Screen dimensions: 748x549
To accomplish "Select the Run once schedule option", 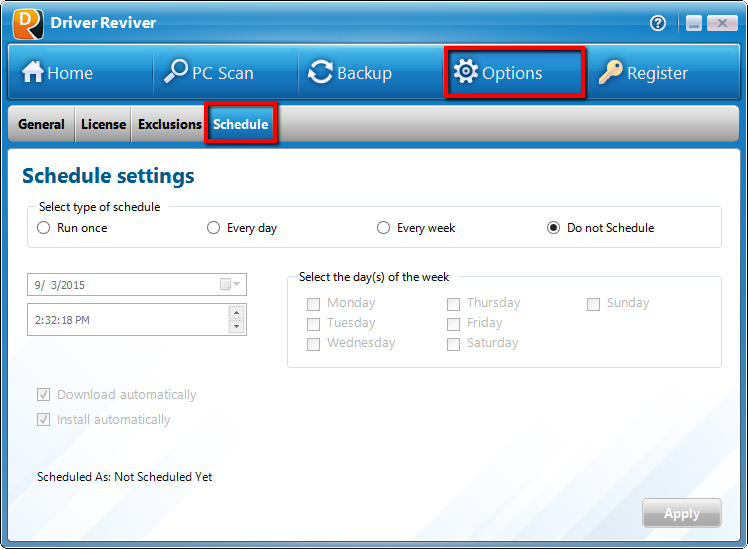I will pos(43,228).
